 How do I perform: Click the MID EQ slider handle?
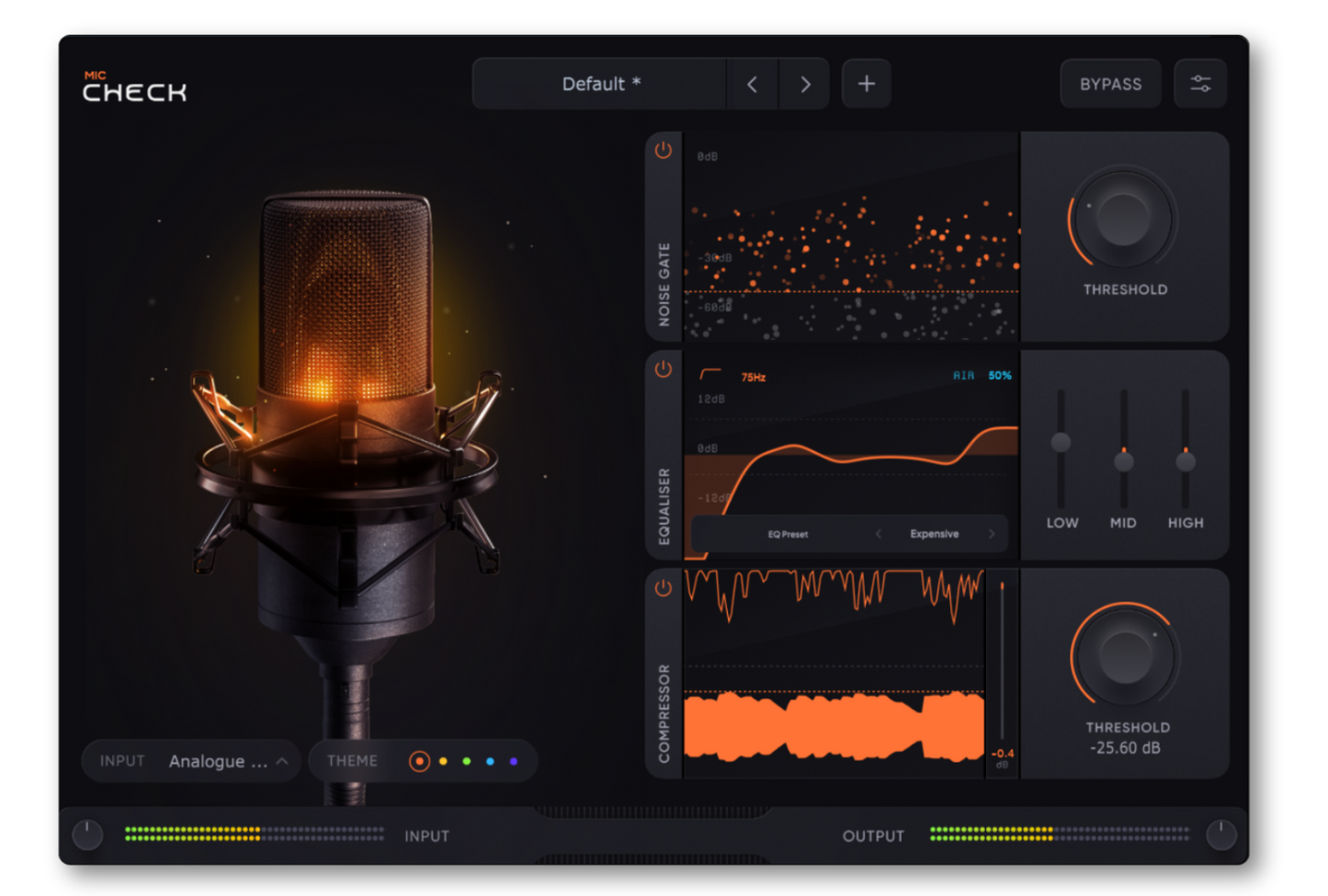[1123, 460]
